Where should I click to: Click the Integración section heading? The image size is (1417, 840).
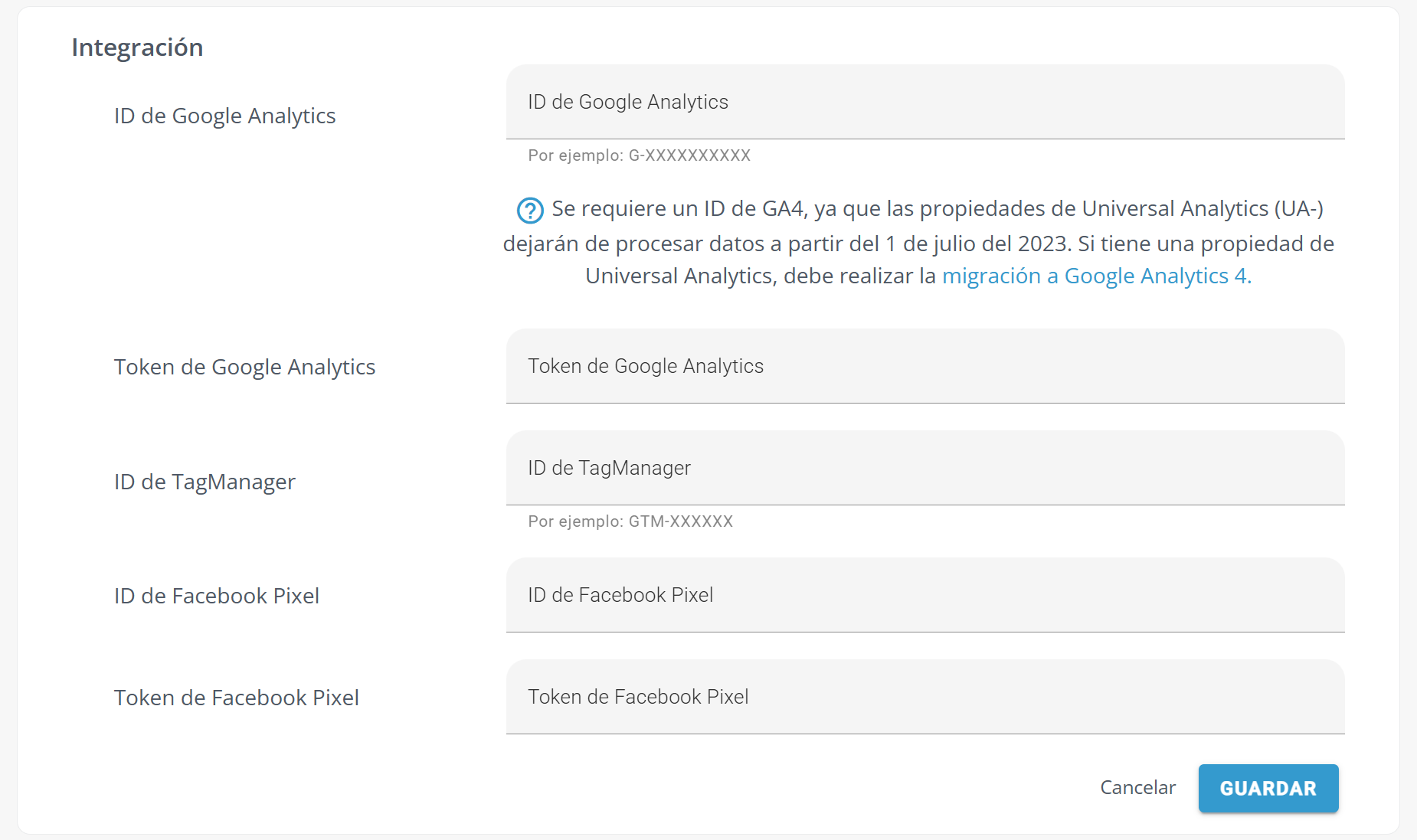(x=137, y=47)
